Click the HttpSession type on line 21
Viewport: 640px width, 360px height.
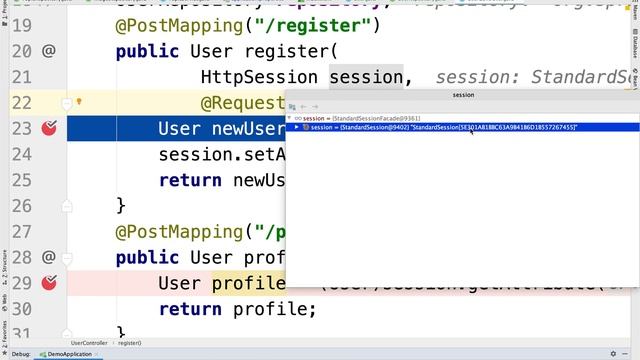(259, 77)
